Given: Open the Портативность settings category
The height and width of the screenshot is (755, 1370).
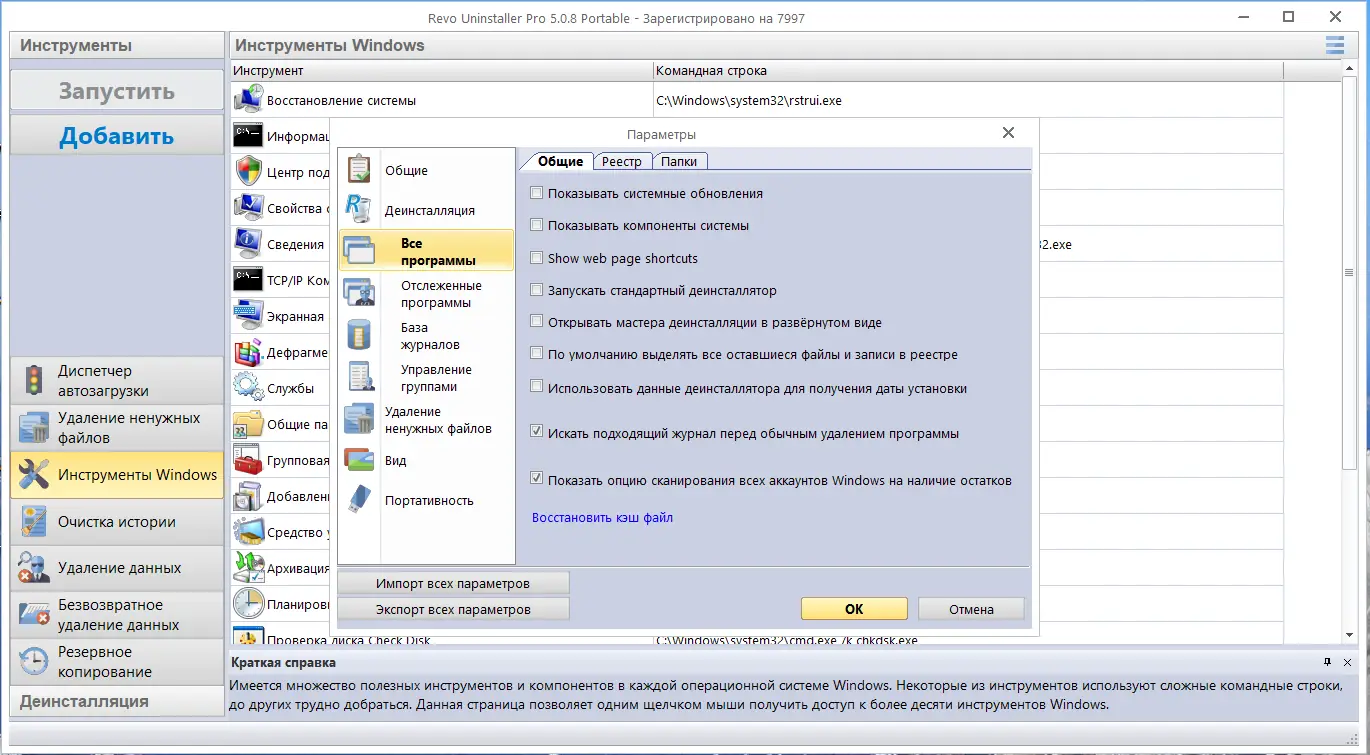Looking at the screenshot, I should click(x=426, y=501).
